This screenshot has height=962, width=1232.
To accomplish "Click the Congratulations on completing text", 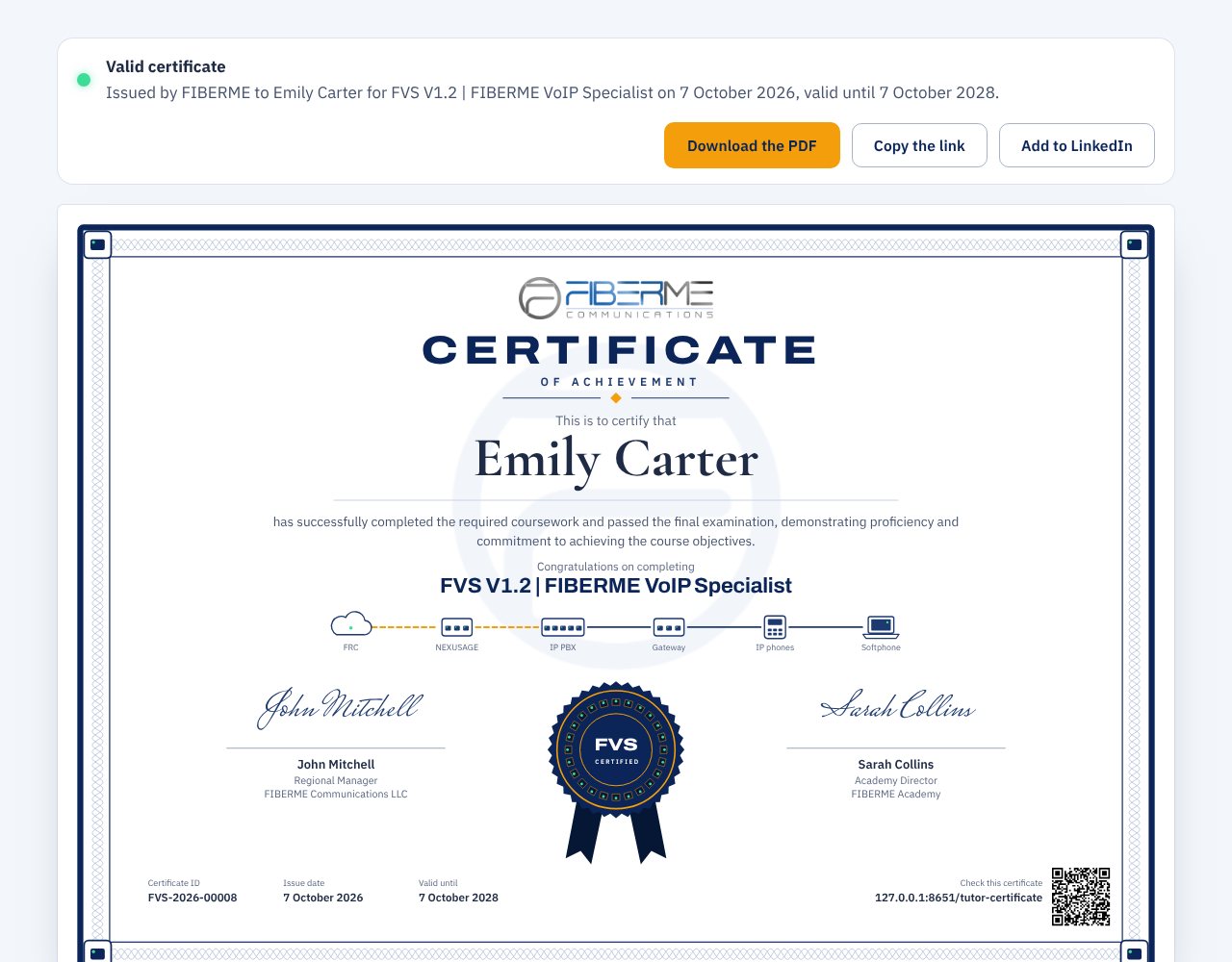I will [616, 567].
